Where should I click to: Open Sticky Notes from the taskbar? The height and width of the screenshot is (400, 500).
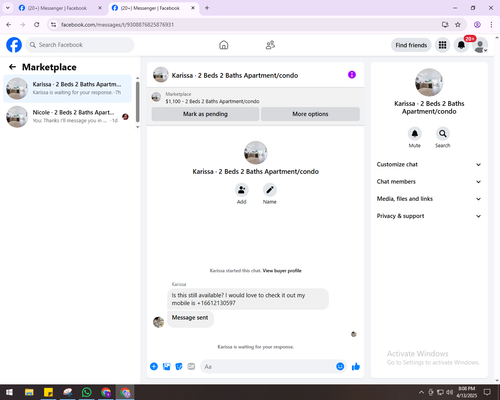click(48, 392)
